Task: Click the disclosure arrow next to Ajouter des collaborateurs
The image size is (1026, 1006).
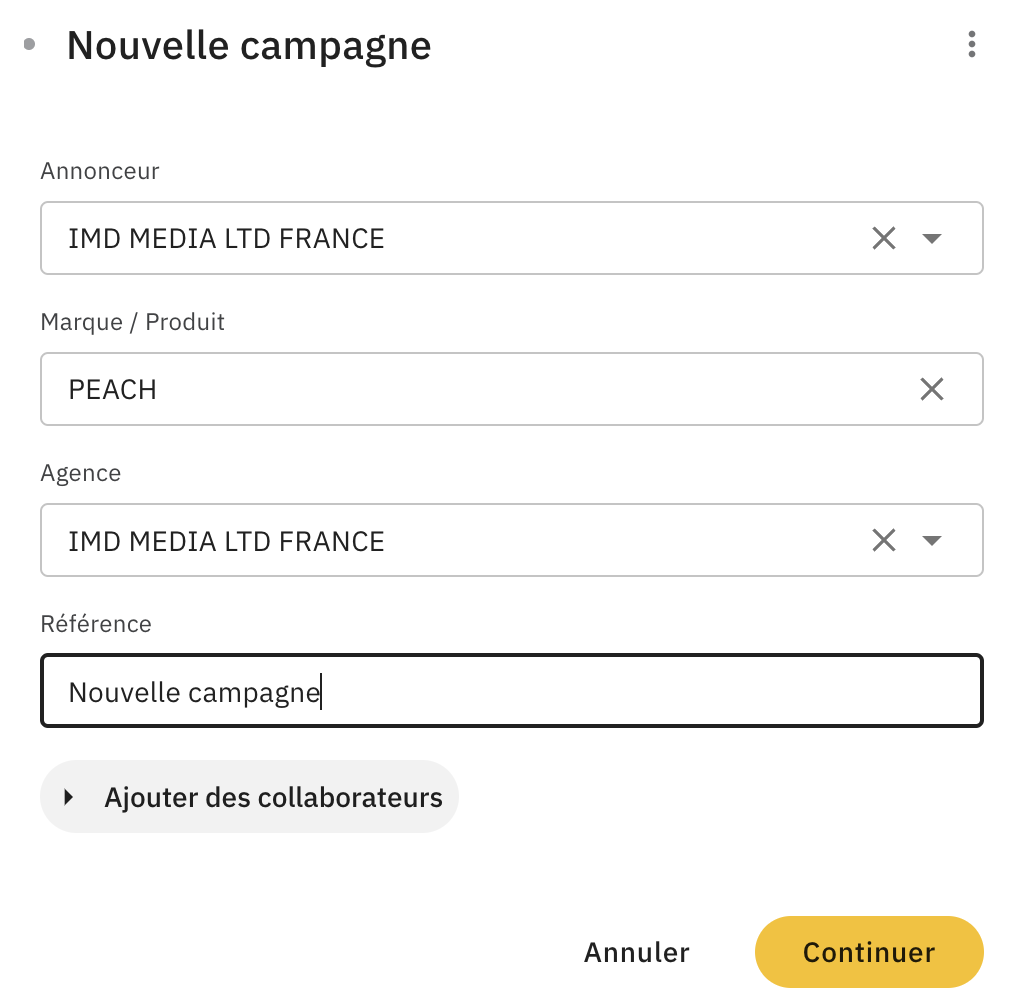Action: click(68, 797)
